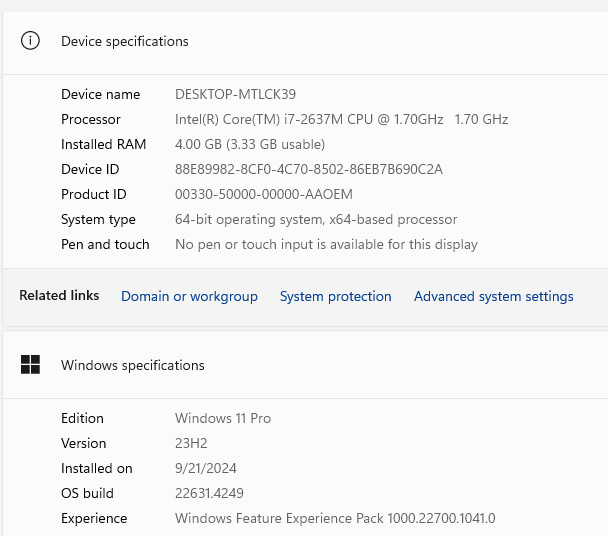This screenshot has height=536, width=608.
Task: Select the OS build value 22631.4249
Action: [209, 493]
